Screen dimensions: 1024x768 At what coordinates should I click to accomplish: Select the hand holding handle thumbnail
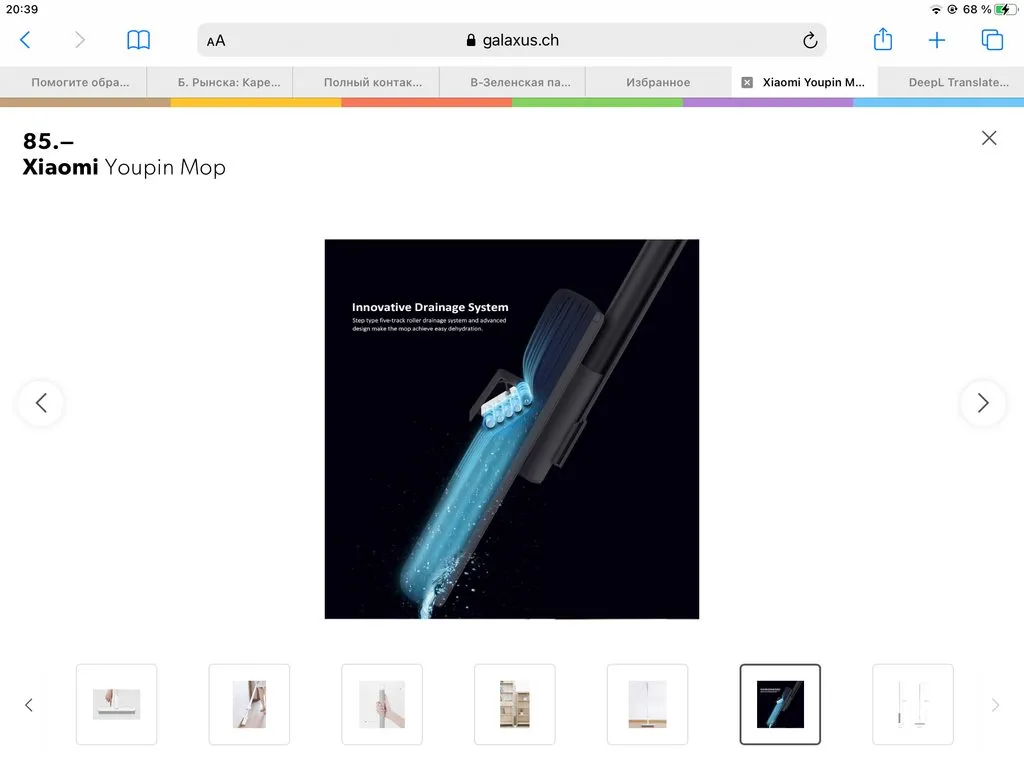382,704
